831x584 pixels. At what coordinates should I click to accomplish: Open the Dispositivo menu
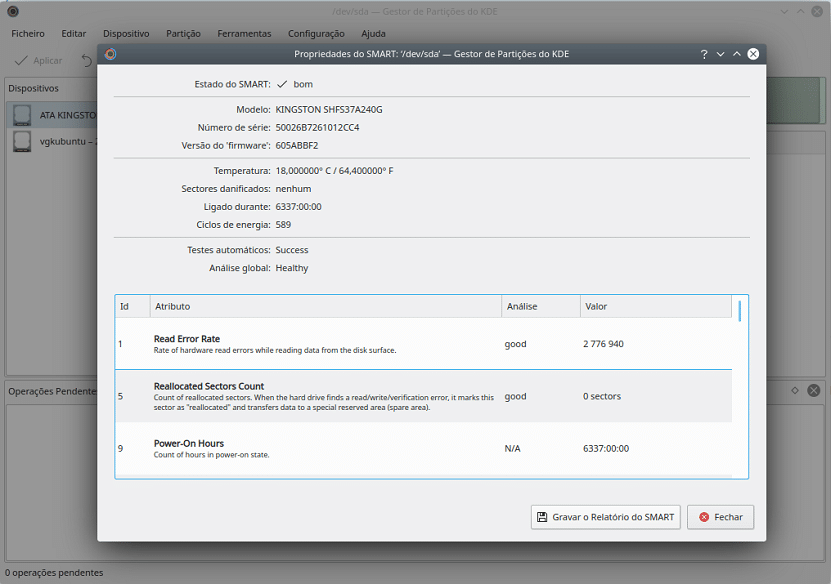[x=126, y=33]
